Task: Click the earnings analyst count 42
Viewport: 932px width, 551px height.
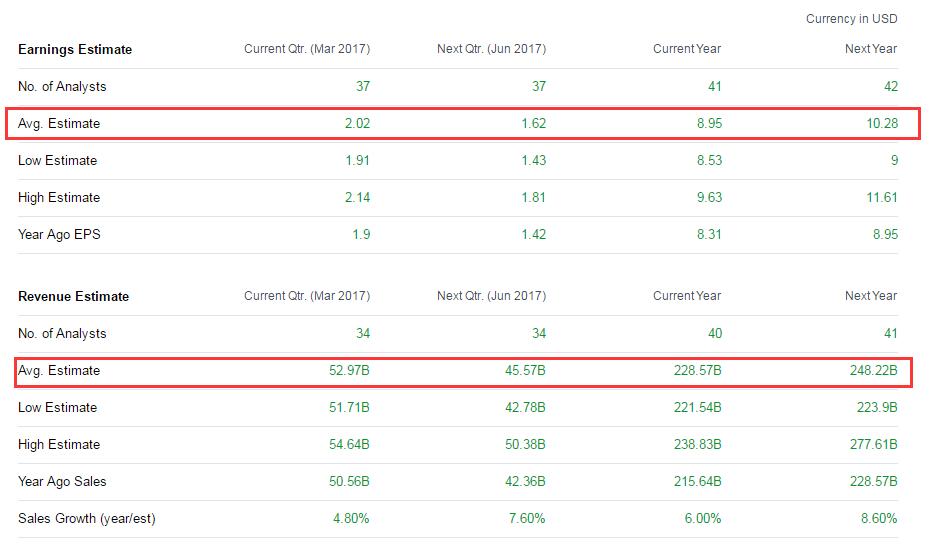Action: tap(890, 86)
